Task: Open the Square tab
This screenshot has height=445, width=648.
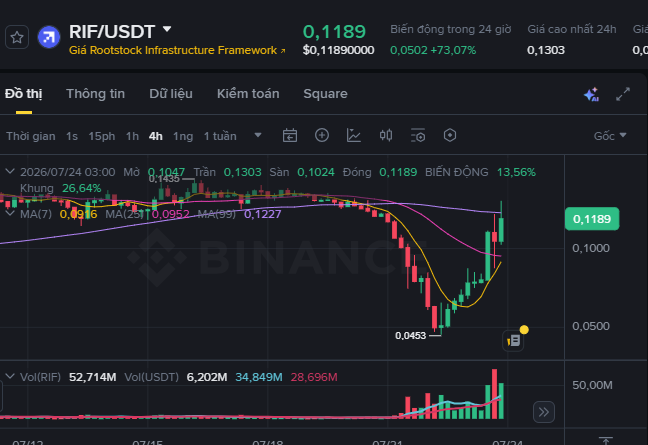Action: (x=325, y=94)
